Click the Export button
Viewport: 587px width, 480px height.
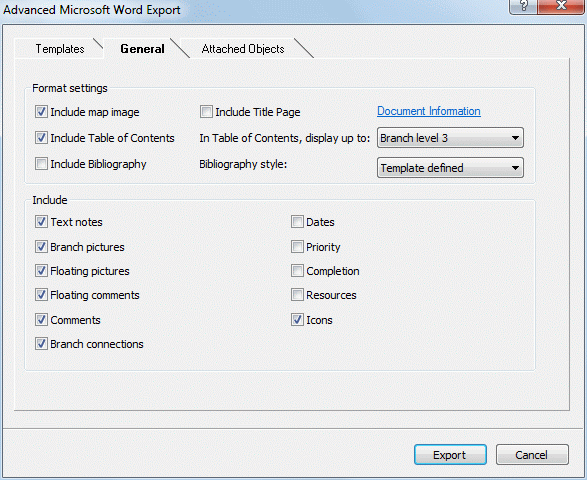tap(450, 455)
